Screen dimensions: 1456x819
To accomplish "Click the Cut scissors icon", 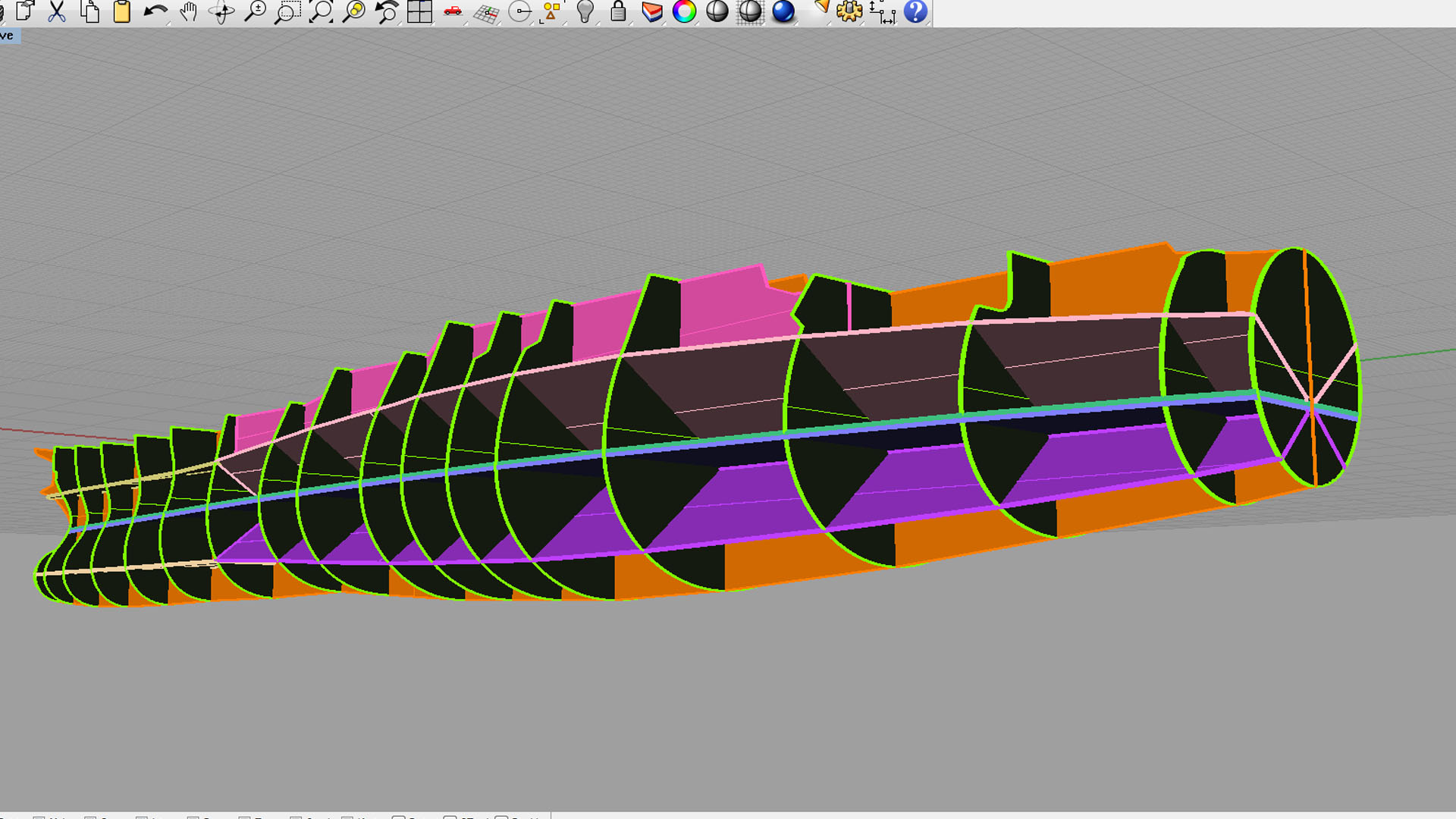I will 57,11.
